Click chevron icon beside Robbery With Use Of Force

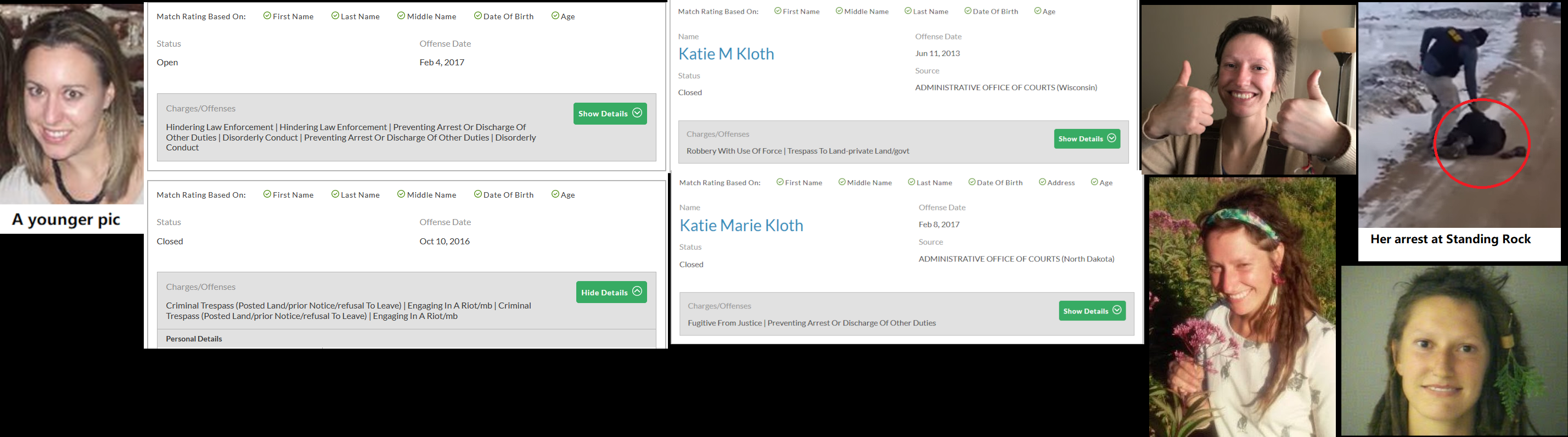1111,138
